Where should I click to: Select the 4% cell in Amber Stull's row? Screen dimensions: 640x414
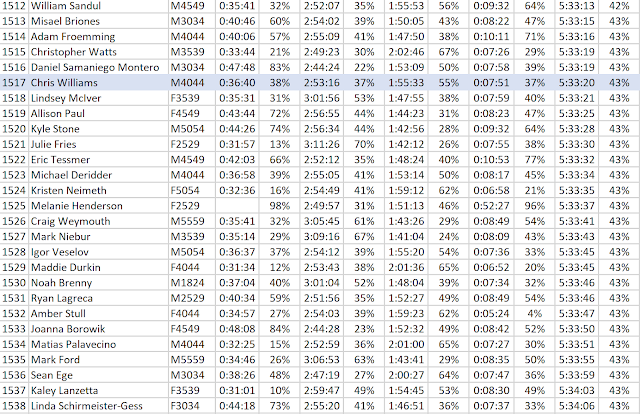[x=534, y=314]
